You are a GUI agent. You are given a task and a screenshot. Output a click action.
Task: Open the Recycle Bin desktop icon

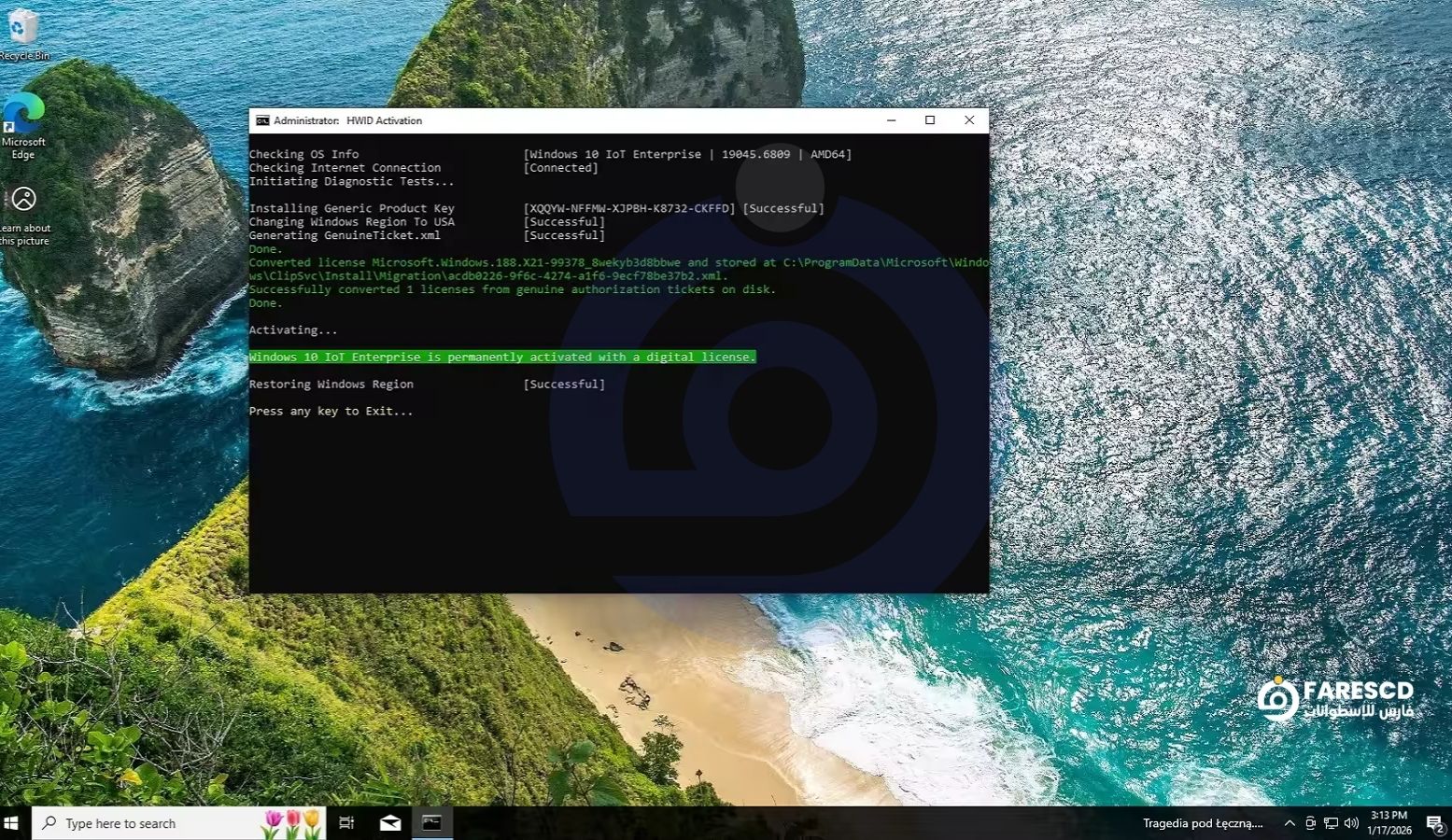tap(22, 30)
